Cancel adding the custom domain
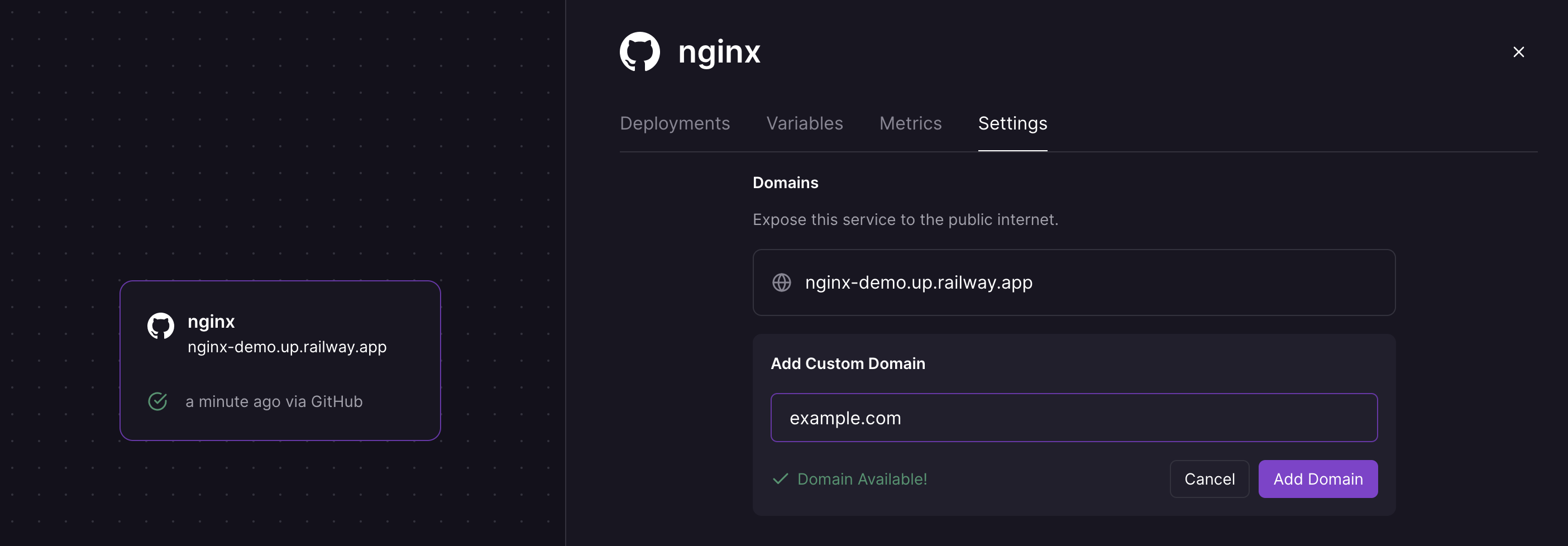The image size is (1568, 546). click(1209, 478)
